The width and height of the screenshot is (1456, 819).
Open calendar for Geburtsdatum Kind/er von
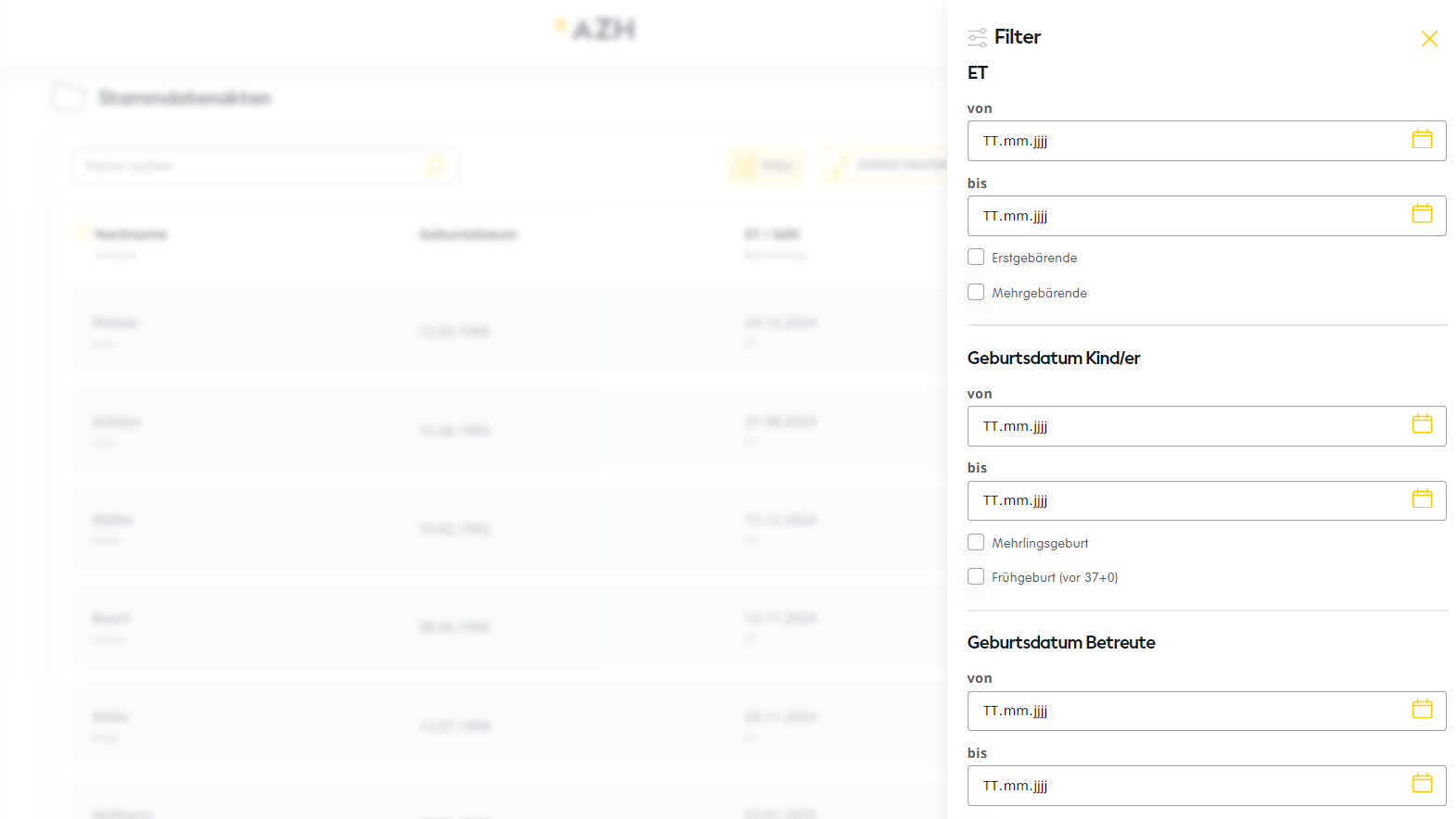pyautogui.click(x=1422, y=424)
